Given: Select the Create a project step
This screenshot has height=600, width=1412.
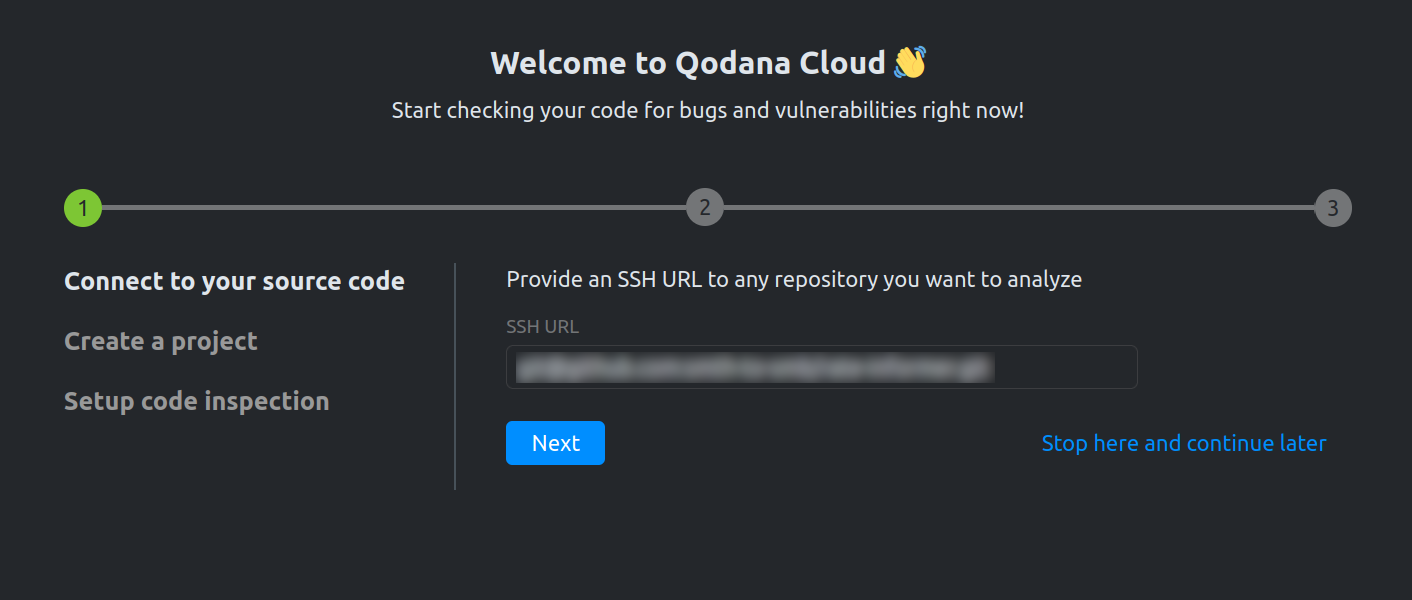Looking at the screenshot, I should pyautogui.click(x=160, y=341).
